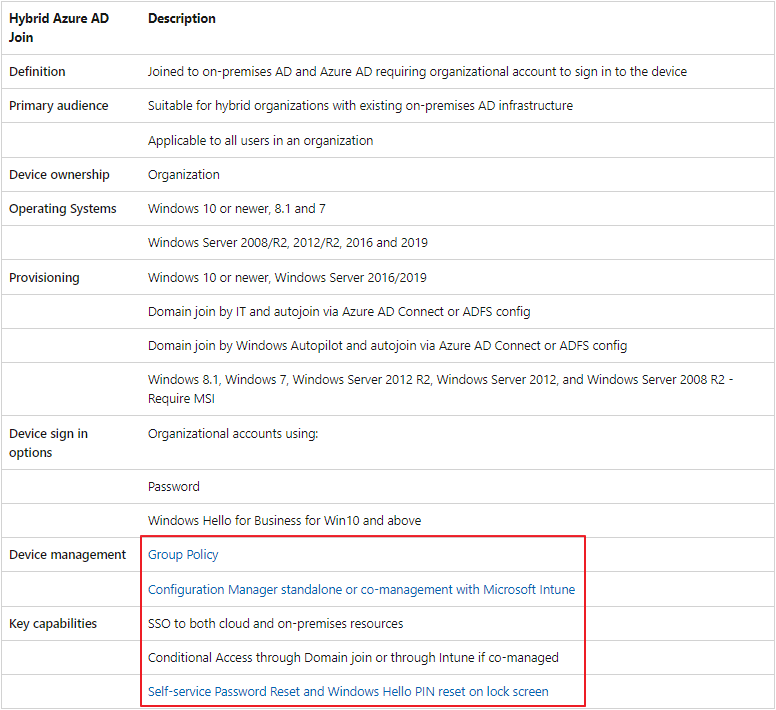Open the Self-service Password Reset link
The width and height of the screenshot is (776, 710).
348,691
